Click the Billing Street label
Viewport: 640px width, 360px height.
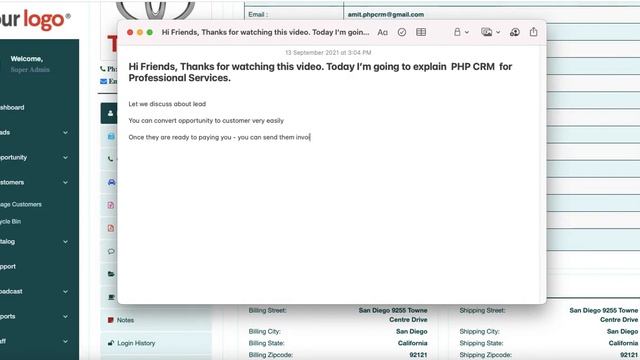tap(267, 311)
